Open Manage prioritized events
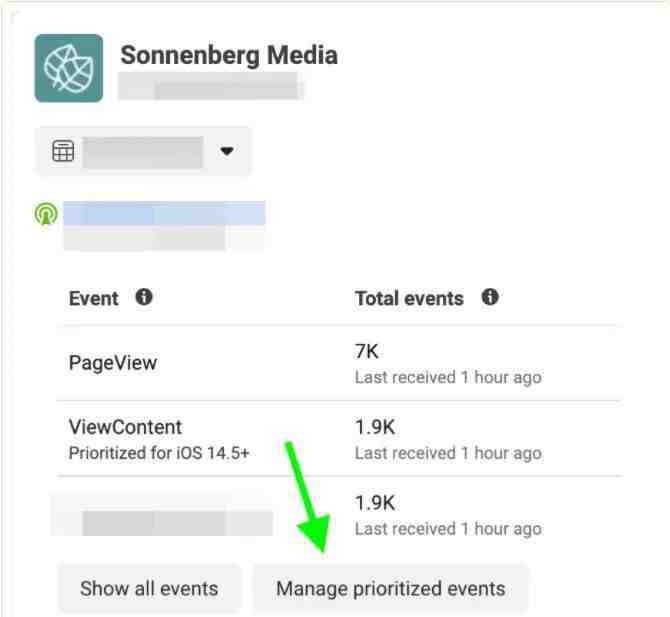This screenshot has width=670, height=617. pos(391,589)
